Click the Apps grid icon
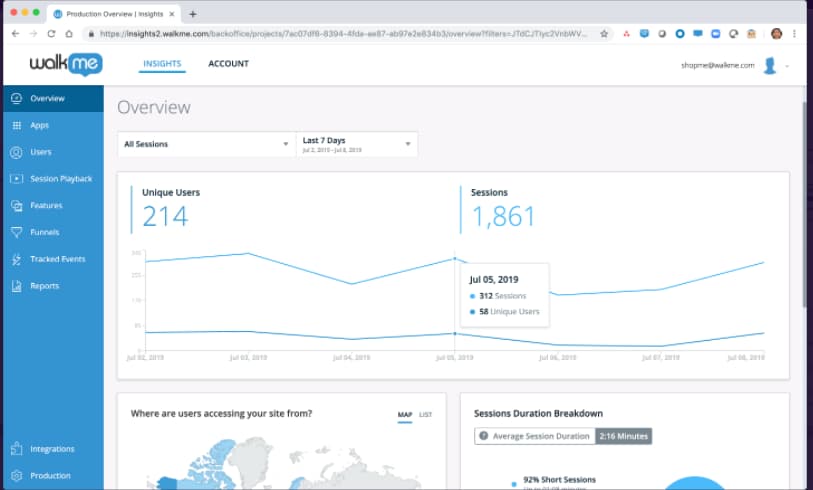 point(17,125)
